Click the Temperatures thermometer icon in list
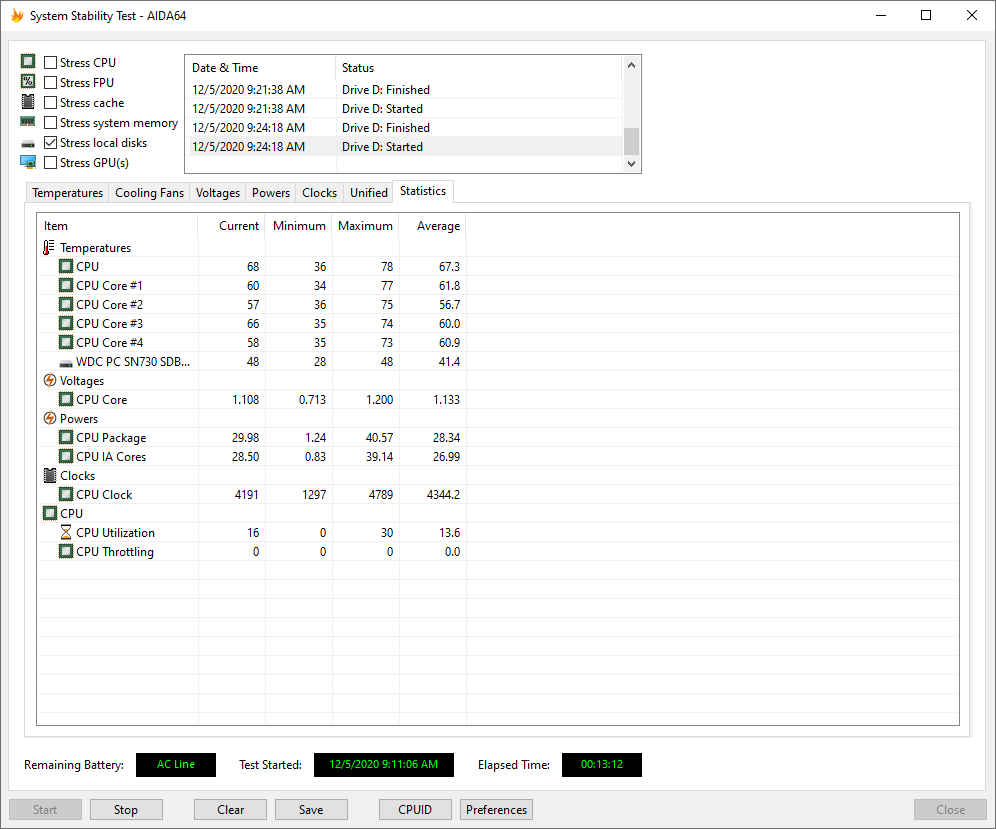The width and height of the screenshot is (996, 829). (x=49, y=247)
